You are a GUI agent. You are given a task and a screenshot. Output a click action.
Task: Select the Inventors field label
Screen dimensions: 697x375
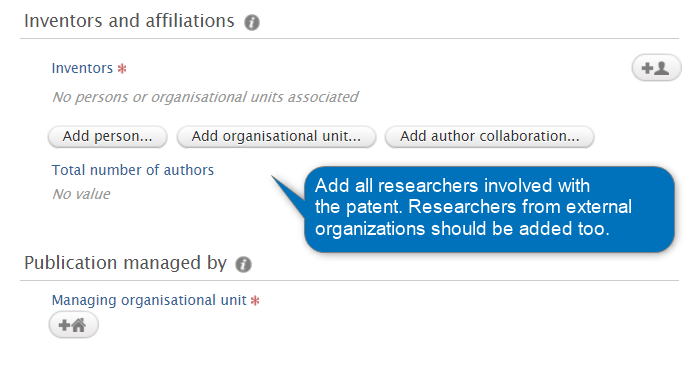click(82, 68)
